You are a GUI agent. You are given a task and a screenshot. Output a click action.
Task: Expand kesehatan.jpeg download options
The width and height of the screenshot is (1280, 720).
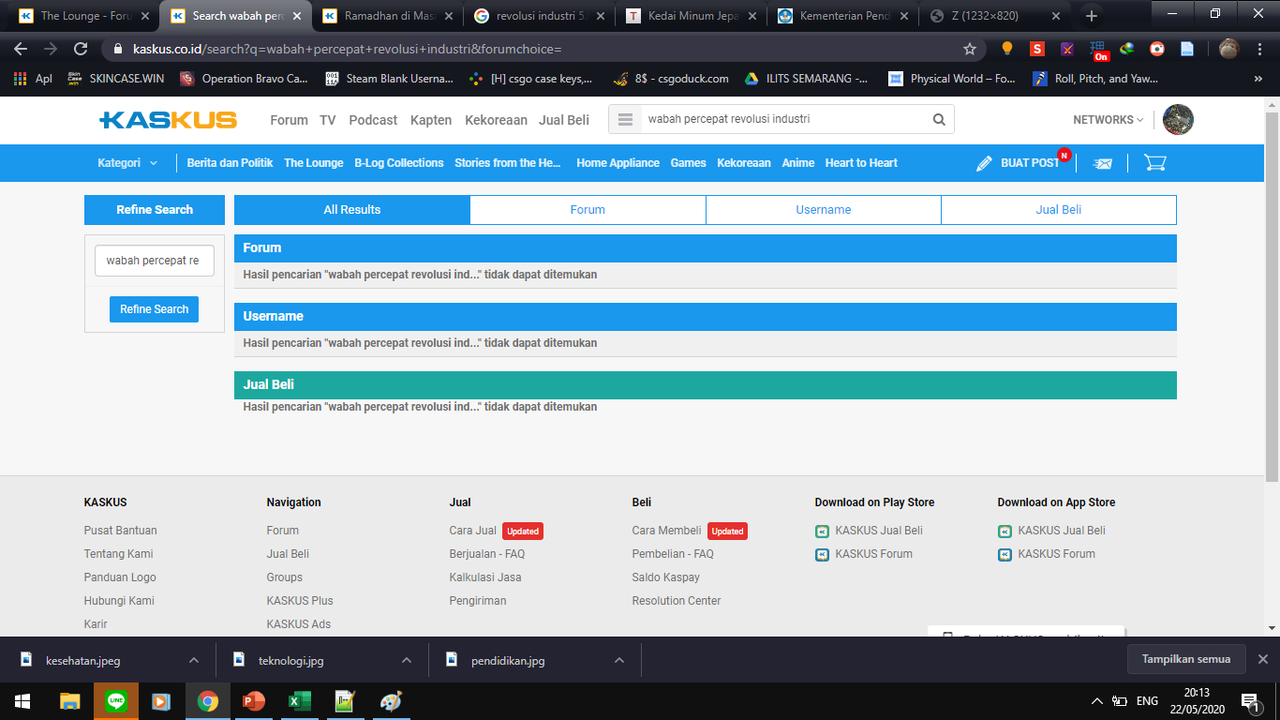pyautogui.click(x=193, y=660)
